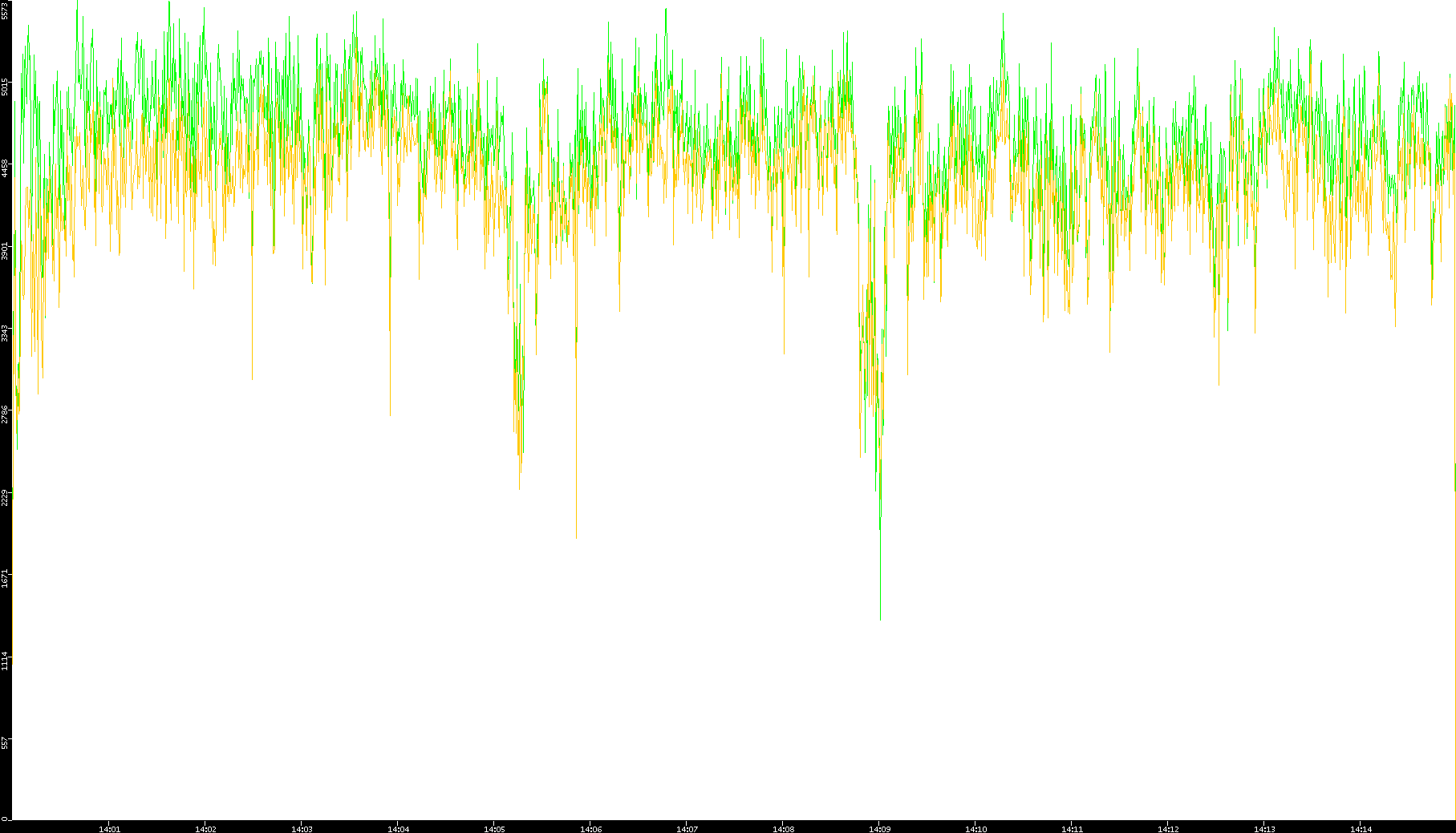1456x833 pixels.
Task: Select the 14:03 time axis label
Action: click(302, 829)
